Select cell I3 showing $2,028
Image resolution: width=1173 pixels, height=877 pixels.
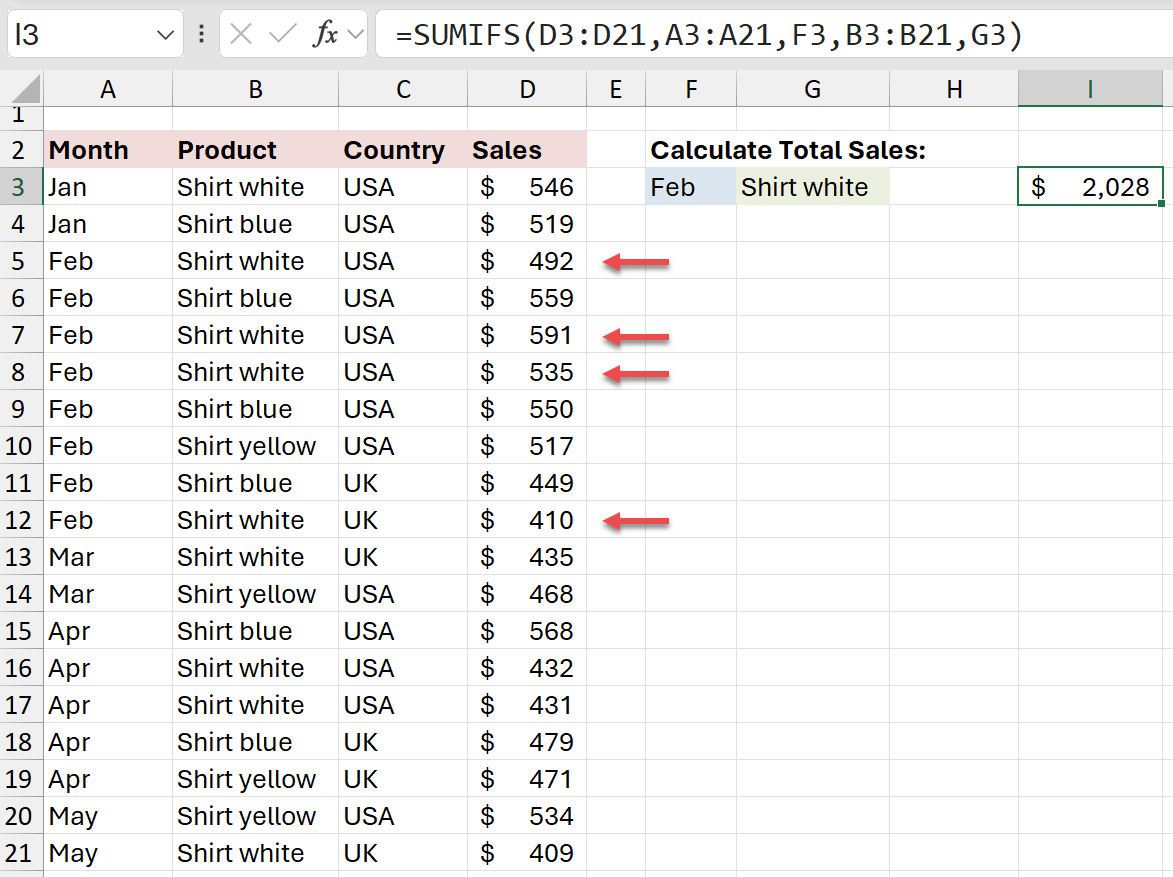coord(1089,187)
